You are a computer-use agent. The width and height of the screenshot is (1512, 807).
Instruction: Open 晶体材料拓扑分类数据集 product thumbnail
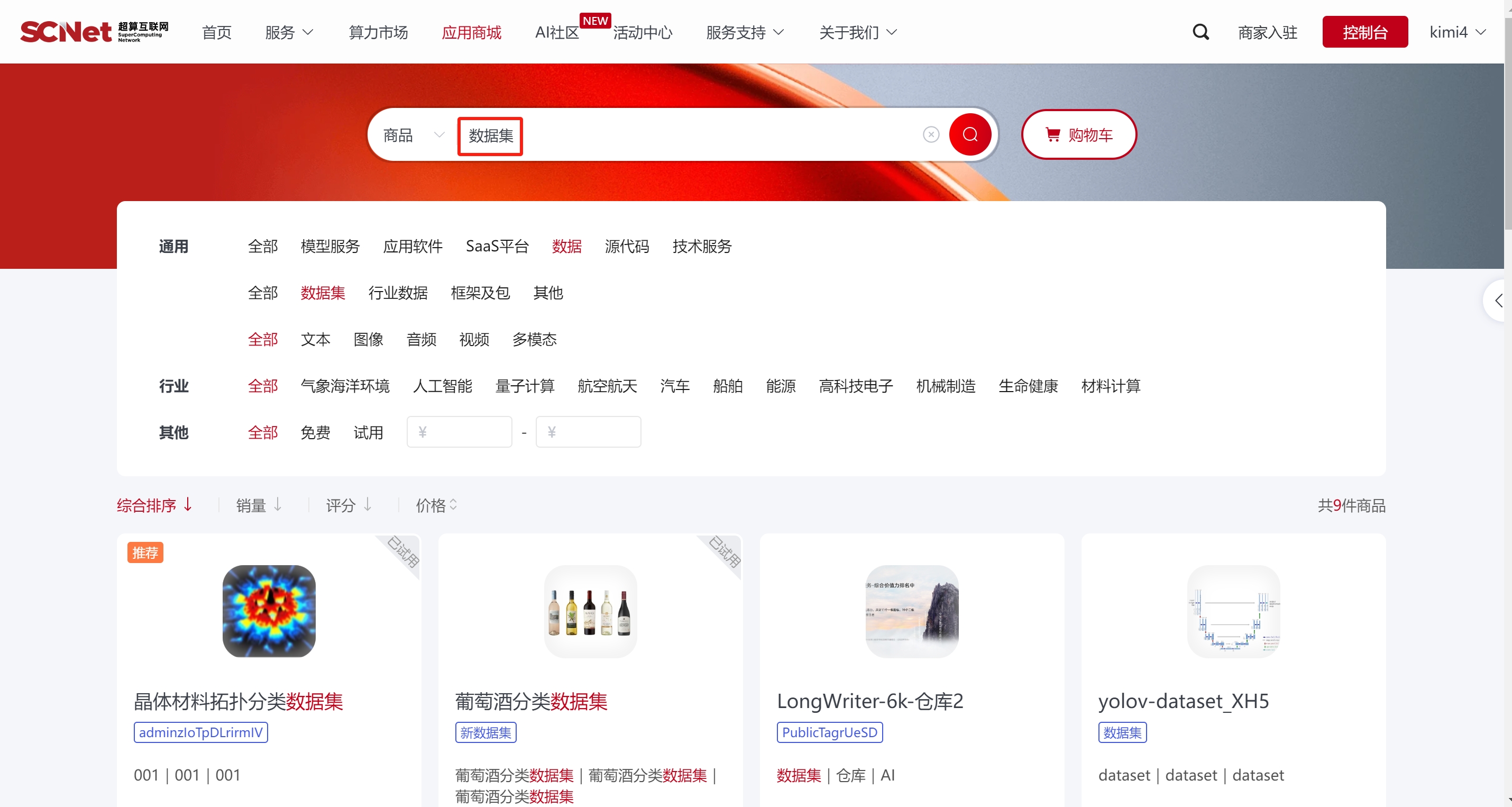tap(269, 611)
